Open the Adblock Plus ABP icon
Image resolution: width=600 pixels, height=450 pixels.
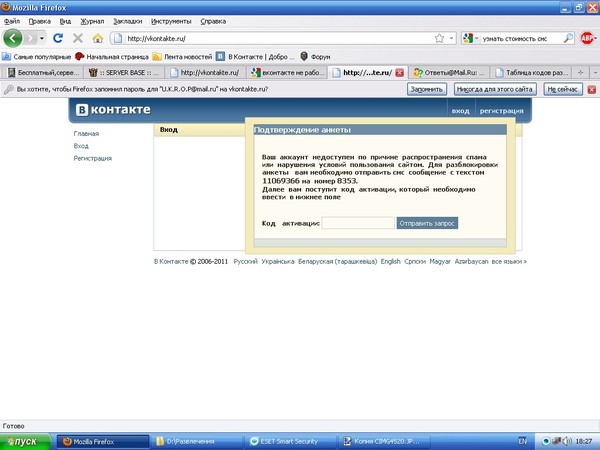[587, 38]
